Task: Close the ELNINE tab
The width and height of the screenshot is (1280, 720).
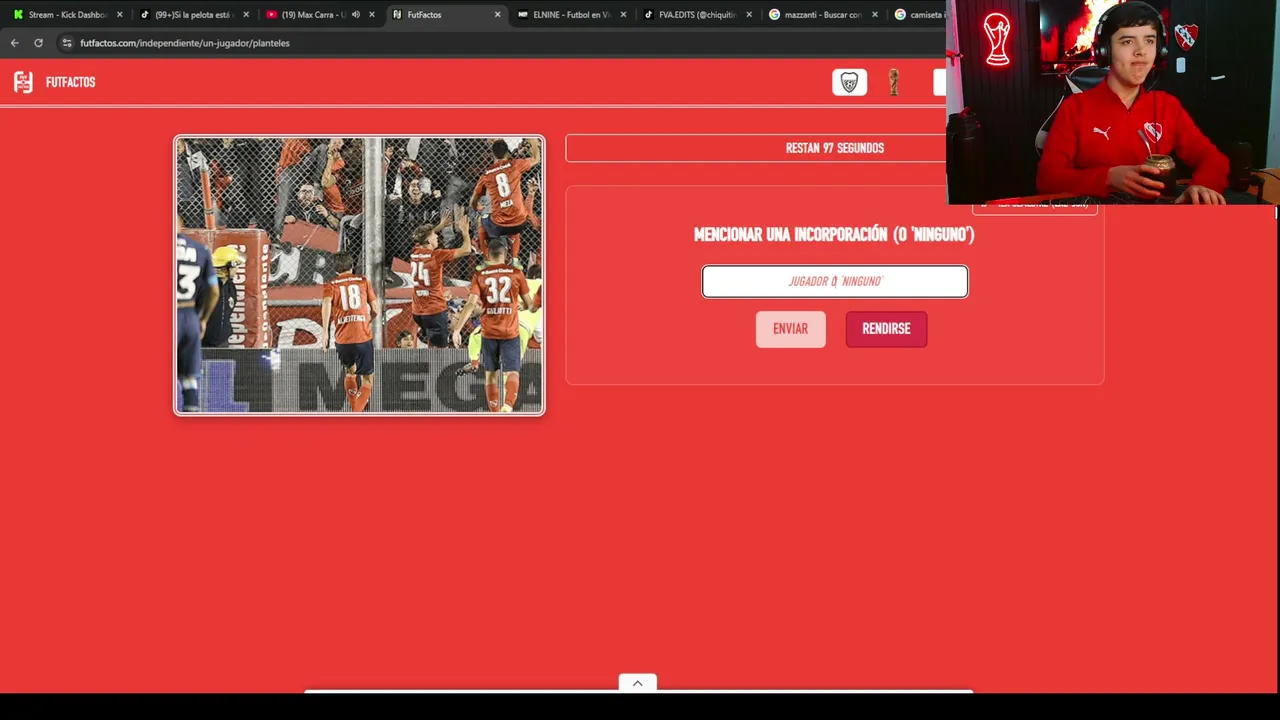Action: coord(623,15)
